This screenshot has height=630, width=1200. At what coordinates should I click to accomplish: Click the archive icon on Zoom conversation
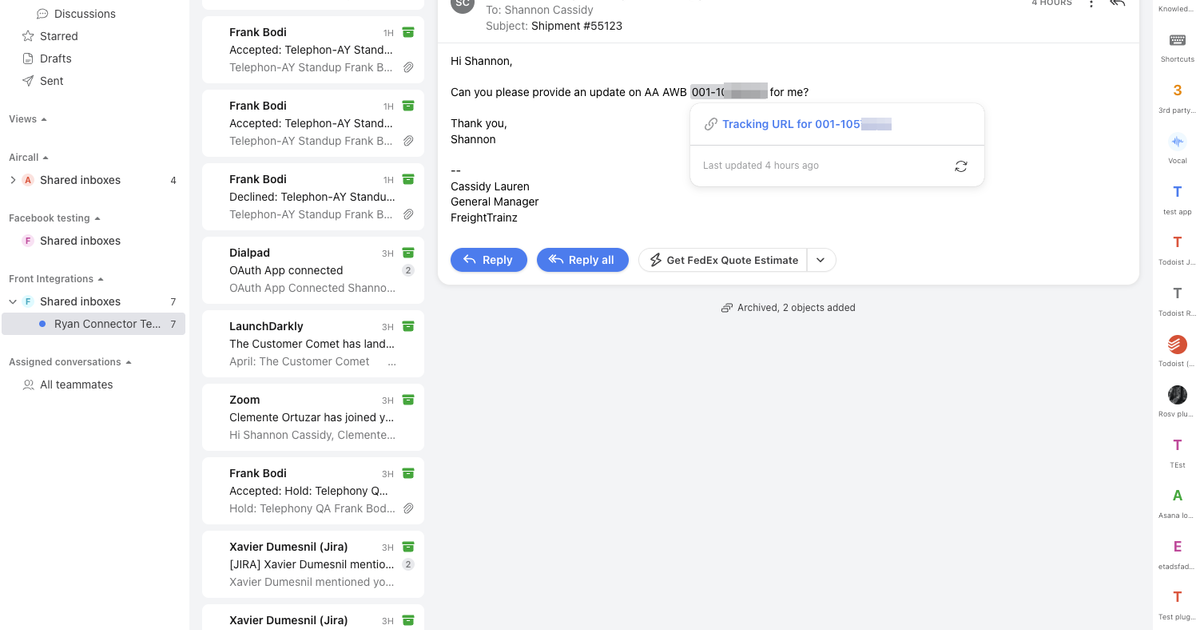pyautogui.click(x=408, y=400)
